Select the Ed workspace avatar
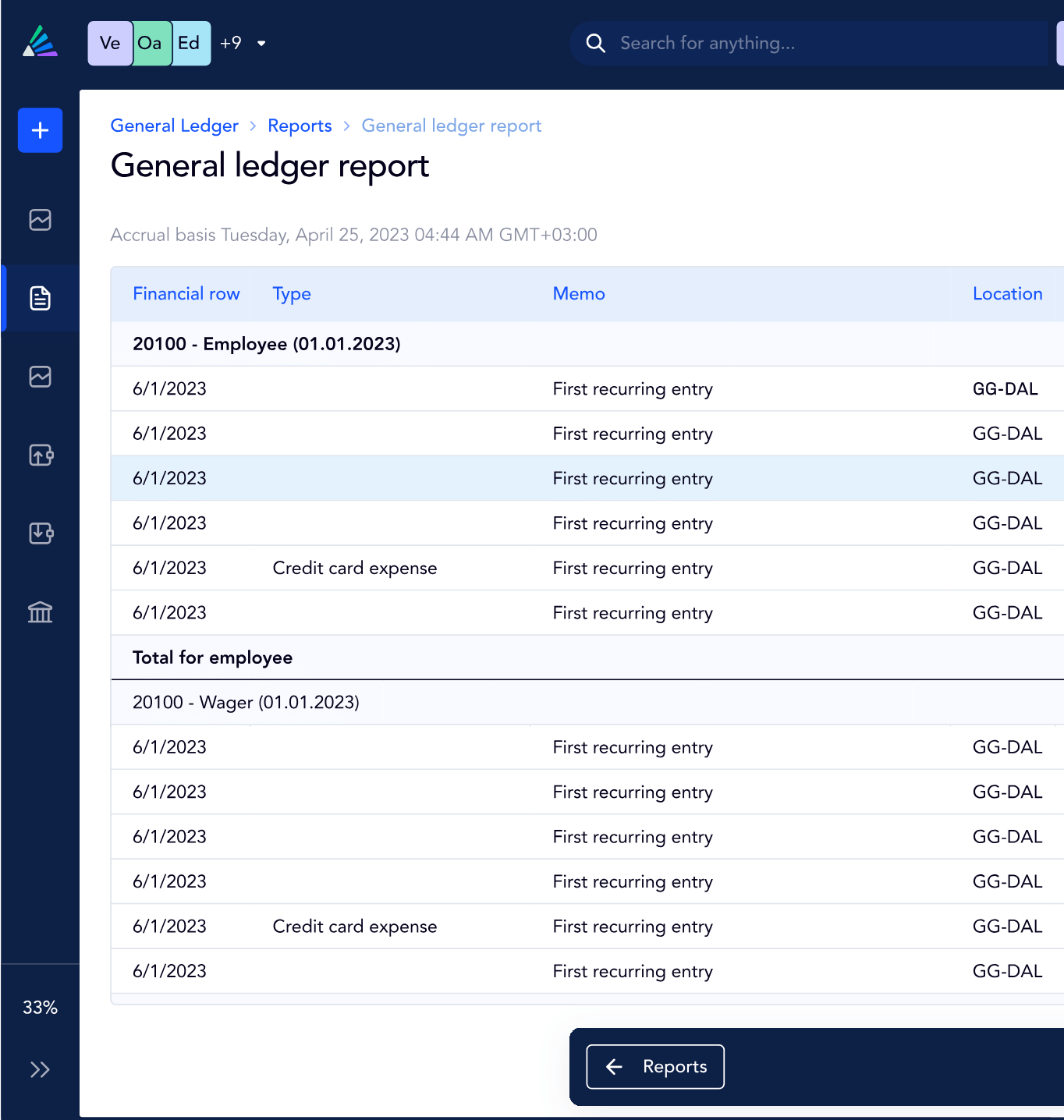Screen dimensions: 1064x1120 click(x=190, y=44)
